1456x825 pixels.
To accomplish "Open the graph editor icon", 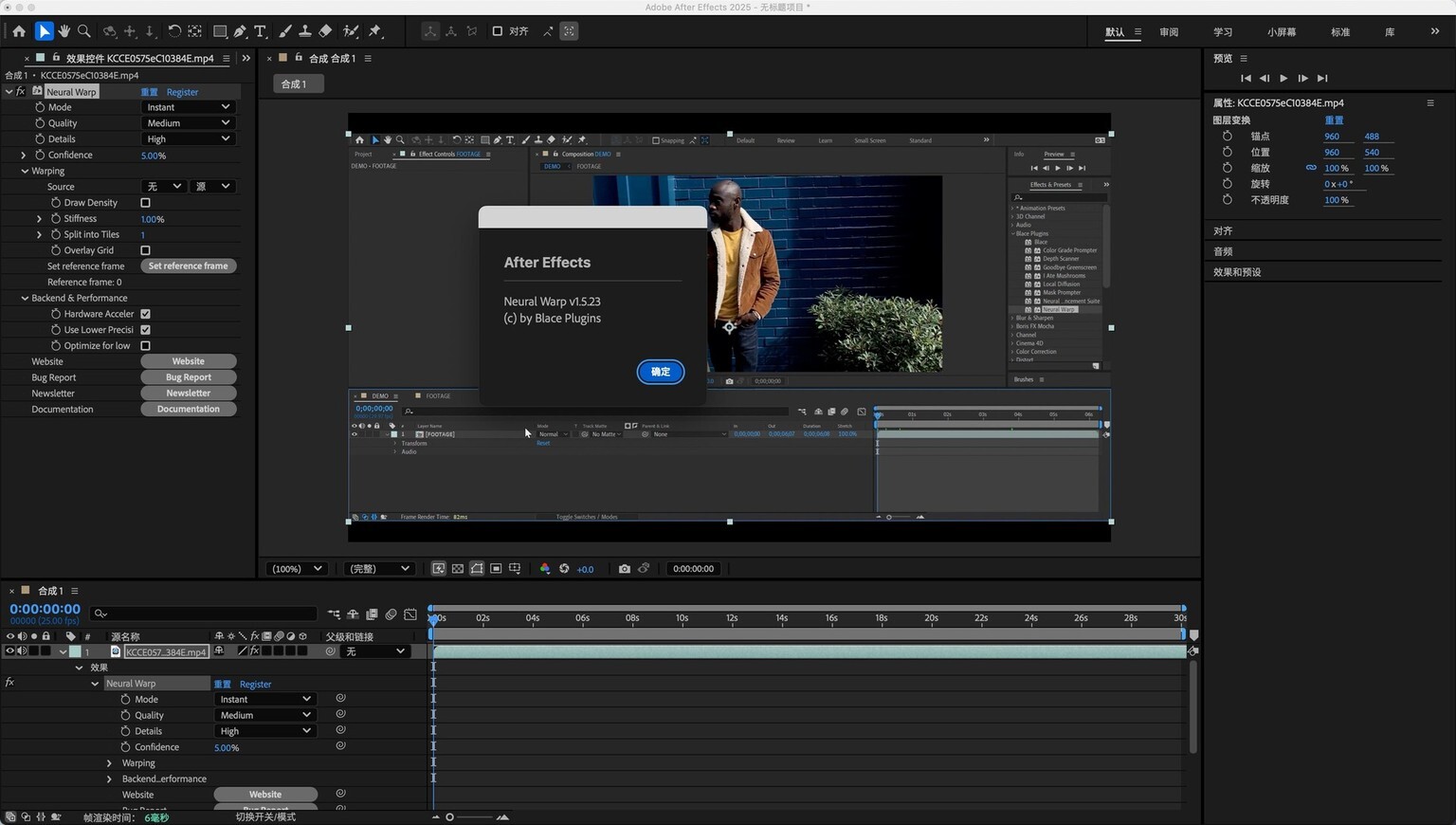I will coord(410,614).
